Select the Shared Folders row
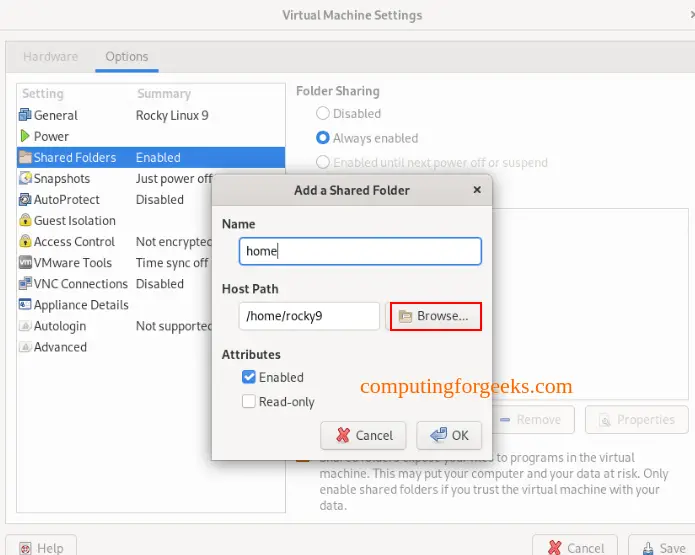695x555 pixels. tap(151, 157)
